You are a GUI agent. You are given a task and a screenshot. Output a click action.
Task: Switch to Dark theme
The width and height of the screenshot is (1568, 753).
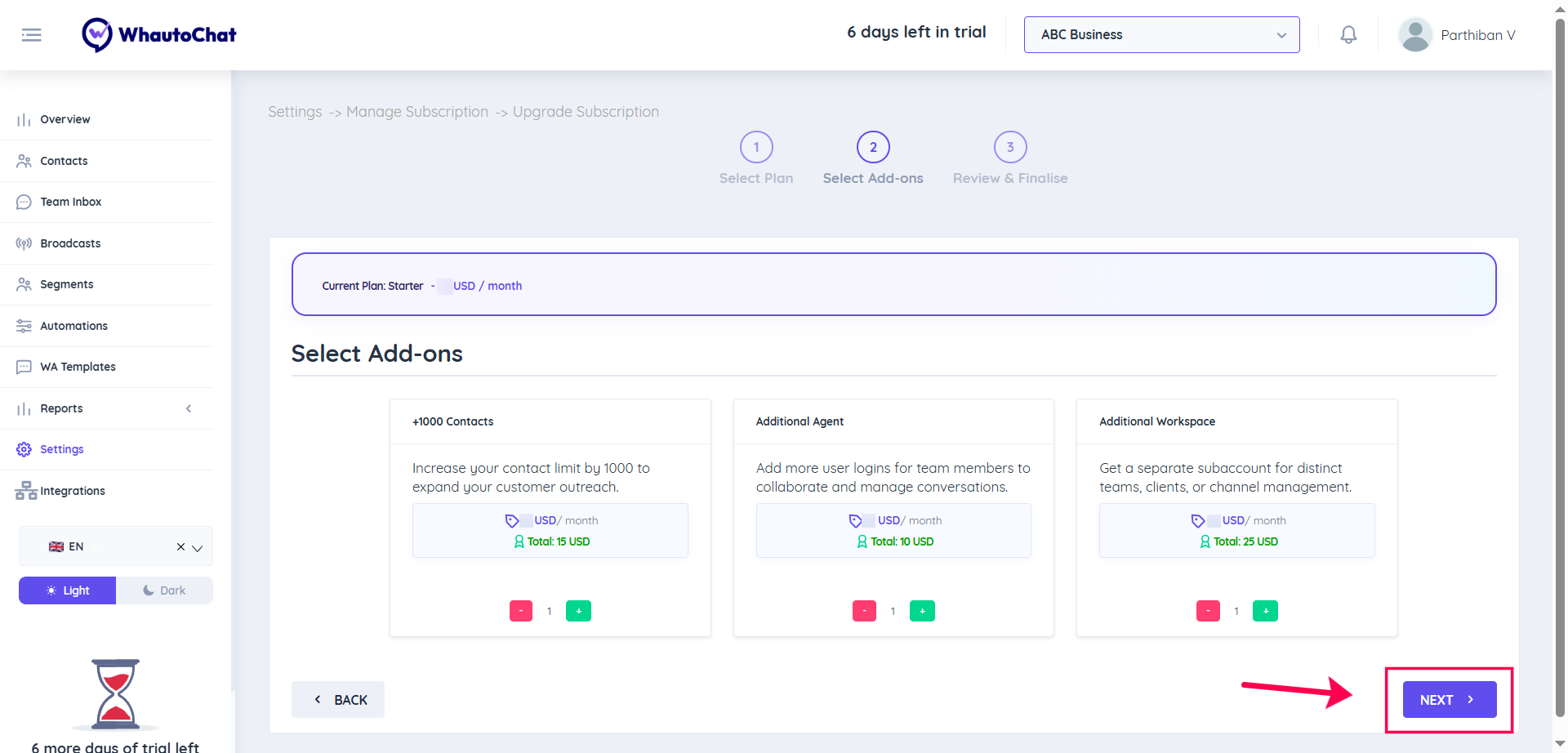coord(164,590)
